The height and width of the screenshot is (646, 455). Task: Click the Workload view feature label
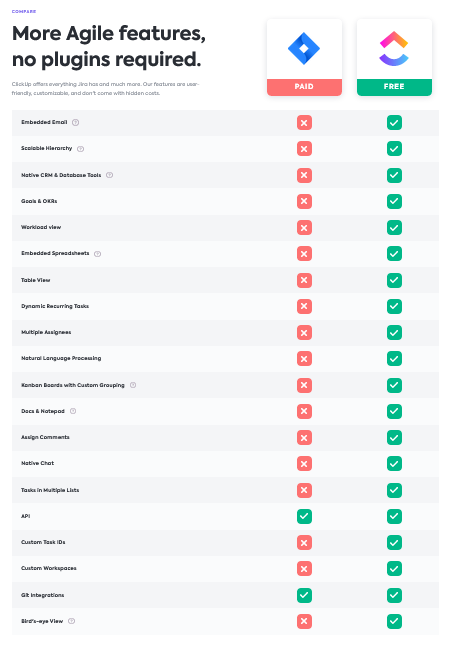(x=41, y=227)
